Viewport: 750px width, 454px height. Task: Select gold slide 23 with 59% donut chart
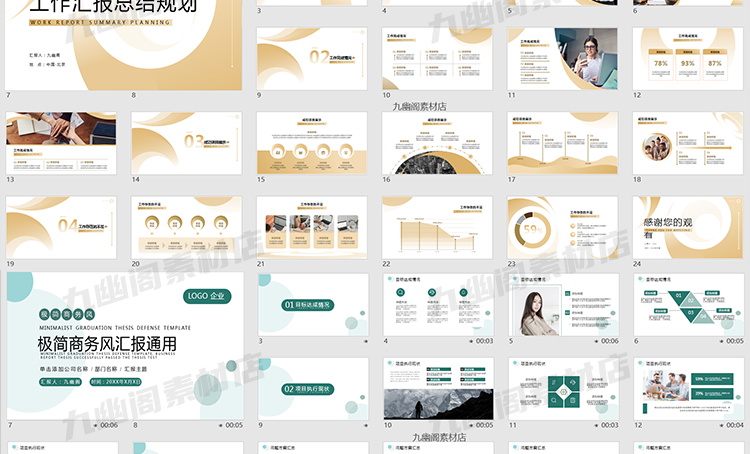[x=562, y=227]
